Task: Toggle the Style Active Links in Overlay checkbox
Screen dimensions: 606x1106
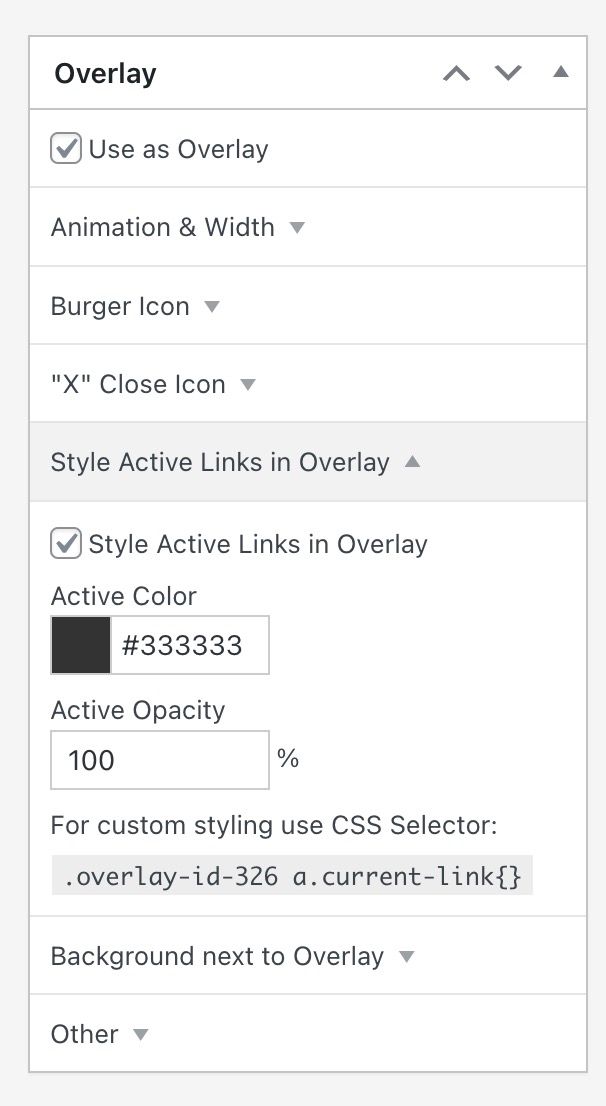Action: tap(66, 544)
